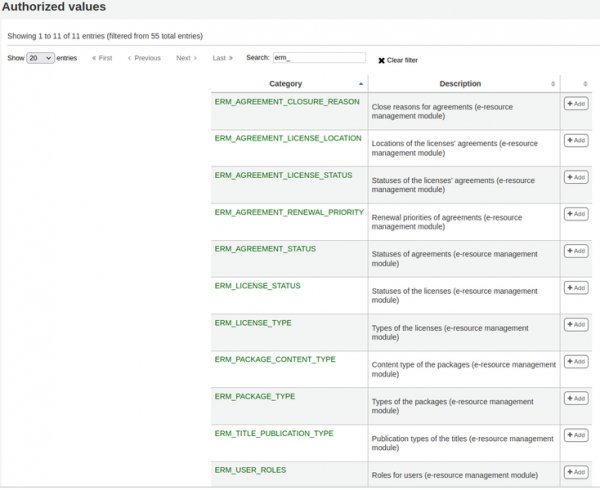The width and height of the screenshot is (600, 490).
Task: Add value to ERM_AGREEMENT_LICENSE_LOCATION category
Action: point(575,140)
